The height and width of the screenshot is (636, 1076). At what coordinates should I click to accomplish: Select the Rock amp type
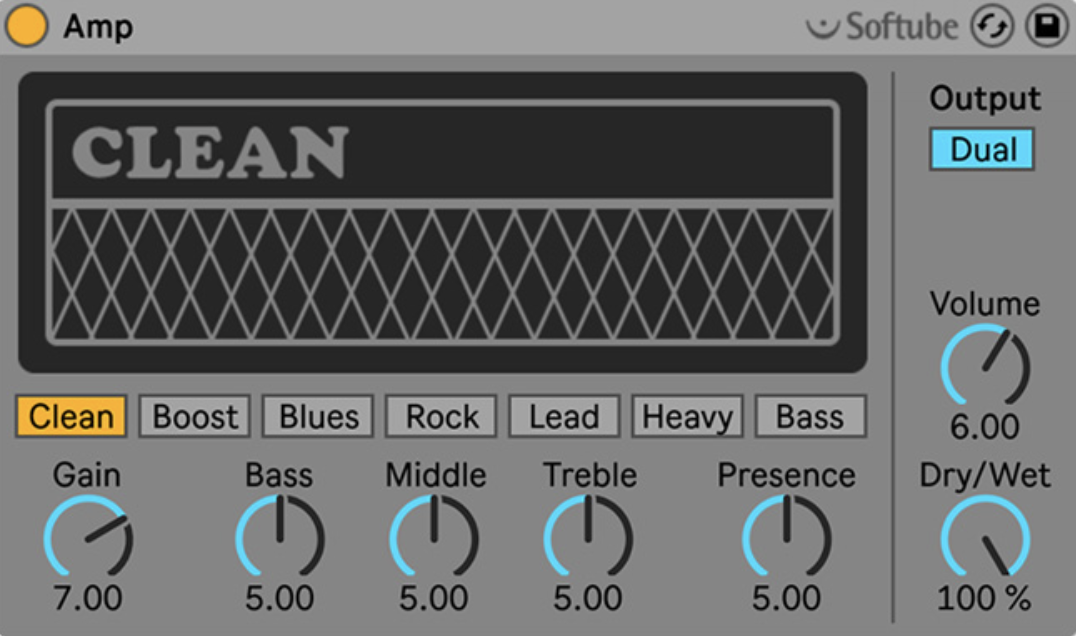(x=441, y=416)
